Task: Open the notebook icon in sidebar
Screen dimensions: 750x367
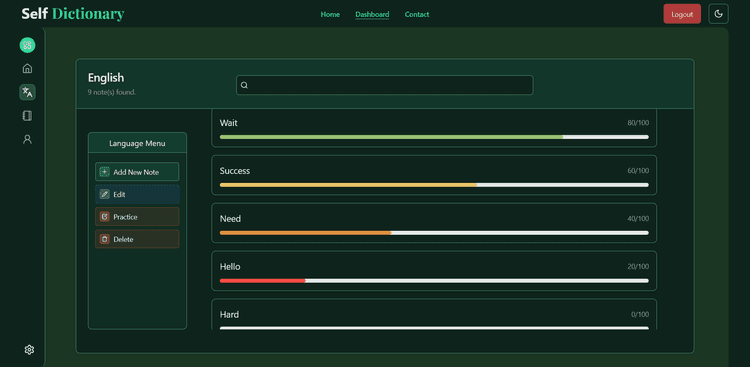Action: pyautogui.click(x=27, y=116)
